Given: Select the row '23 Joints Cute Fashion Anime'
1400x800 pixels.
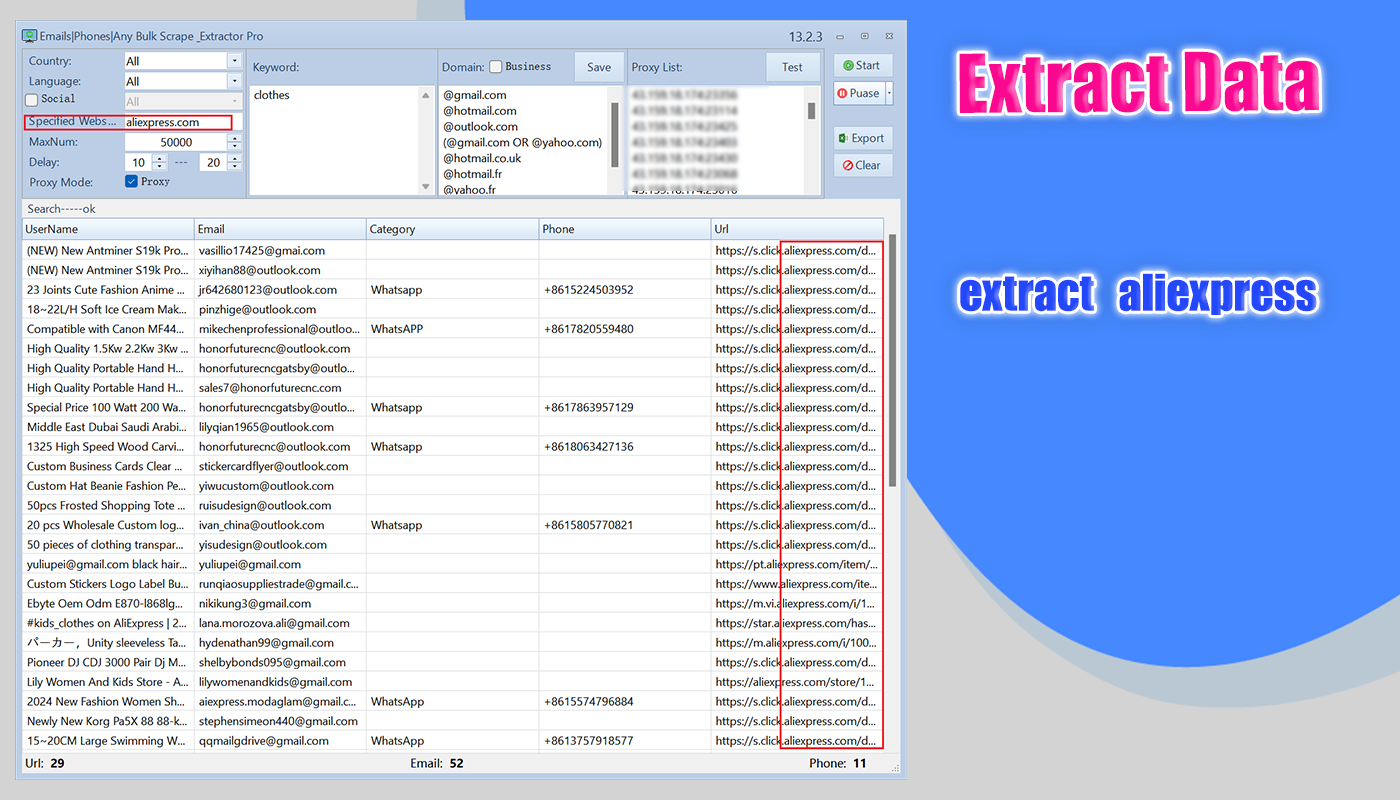Looking at the screenshot, I should pos(453,290).
